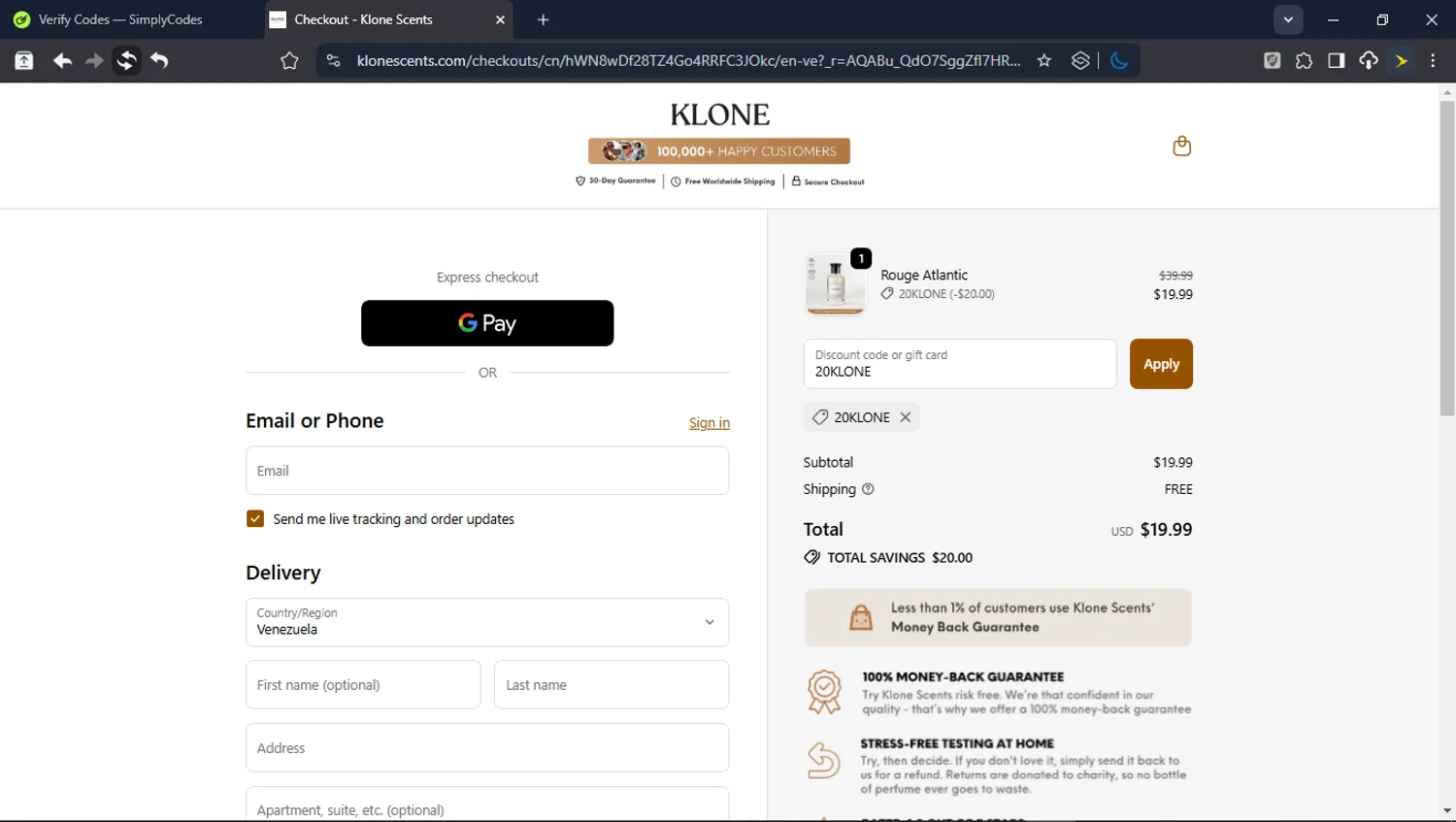The height and width of the screenshot is (822, 1456).
Task: Focus the Last name field
Action: [x=612, y=684]
